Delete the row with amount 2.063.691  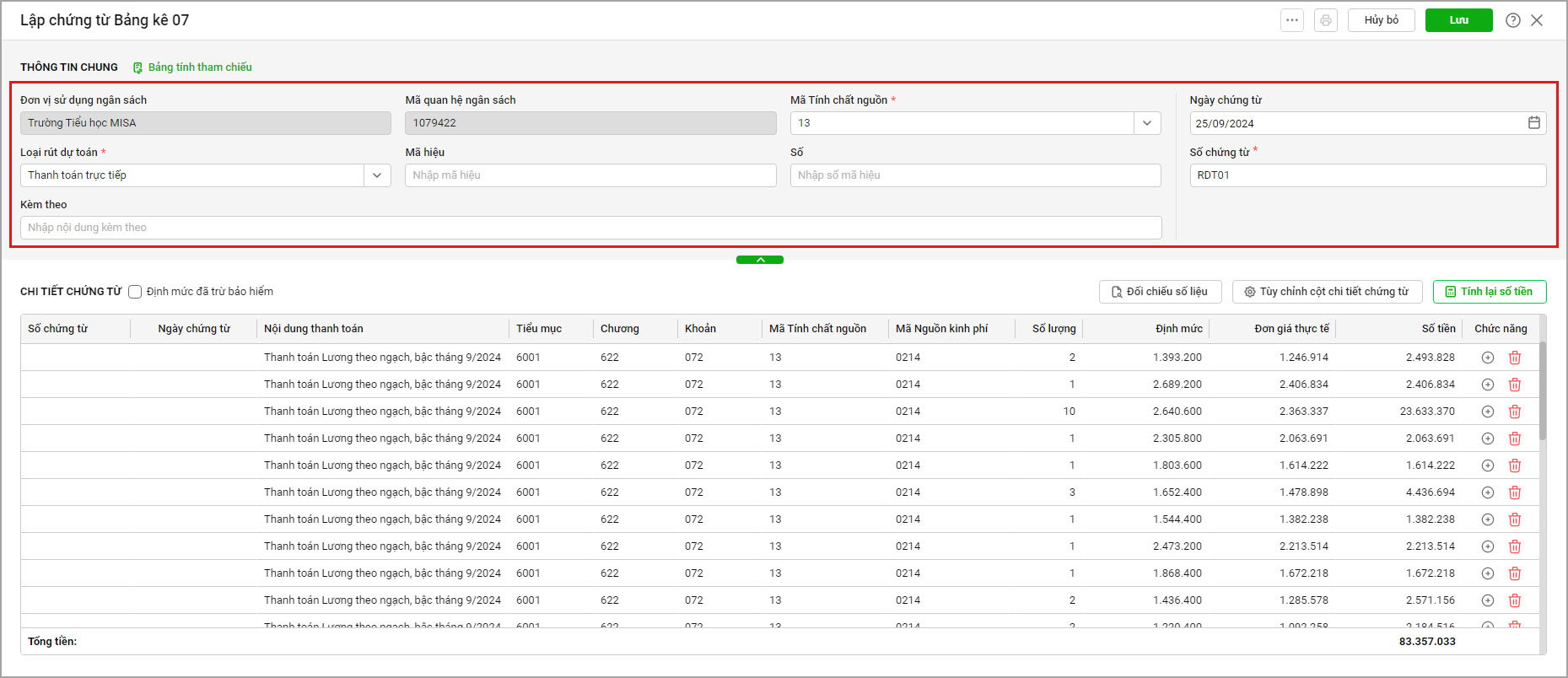(1515, 439)
